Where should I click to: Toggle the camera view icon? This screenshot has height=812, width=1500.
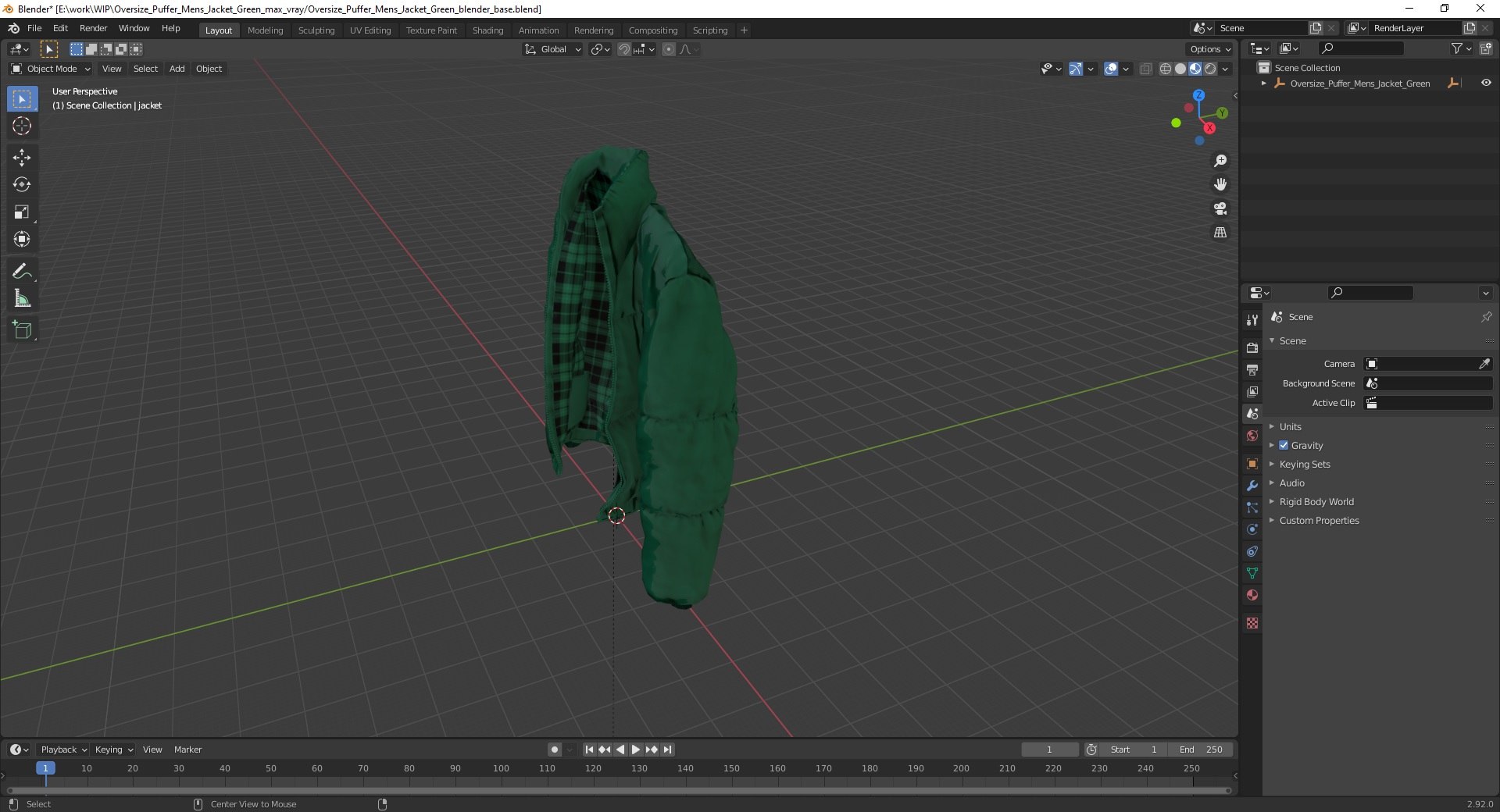(x=1220, y=208)
